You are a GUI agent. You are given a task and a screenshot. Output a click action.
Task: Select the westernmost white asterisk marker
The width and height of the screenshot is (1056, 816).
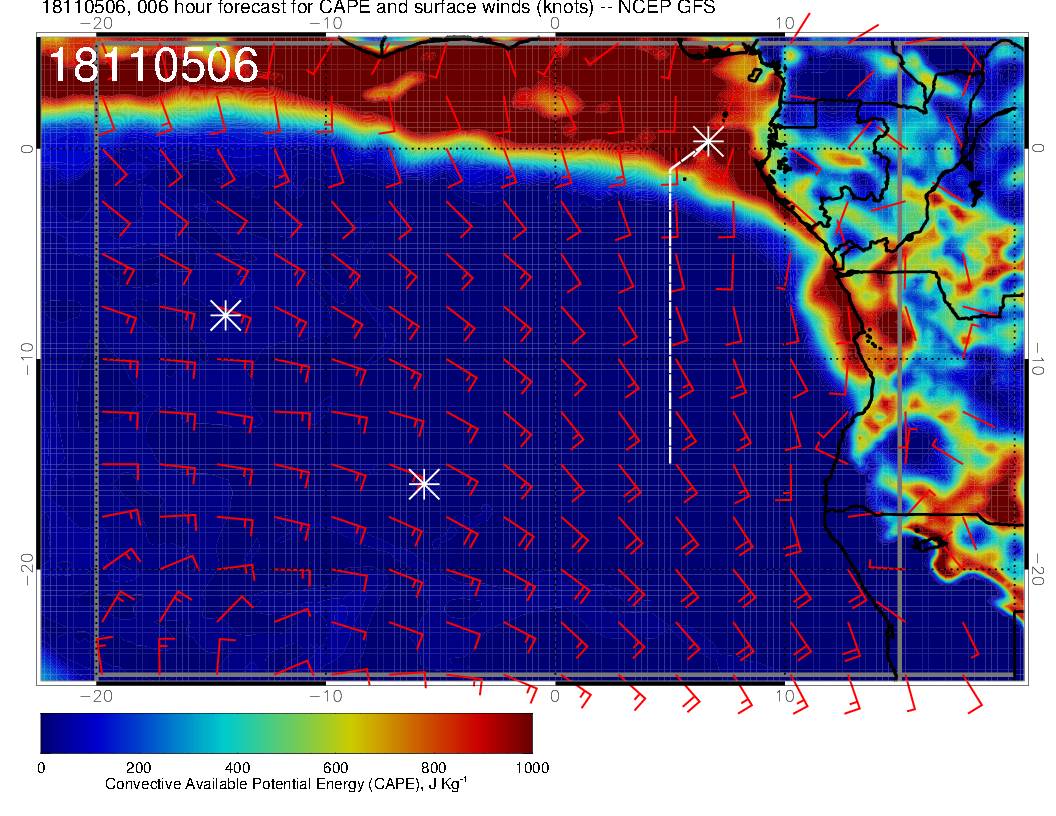tap(225, 314)
